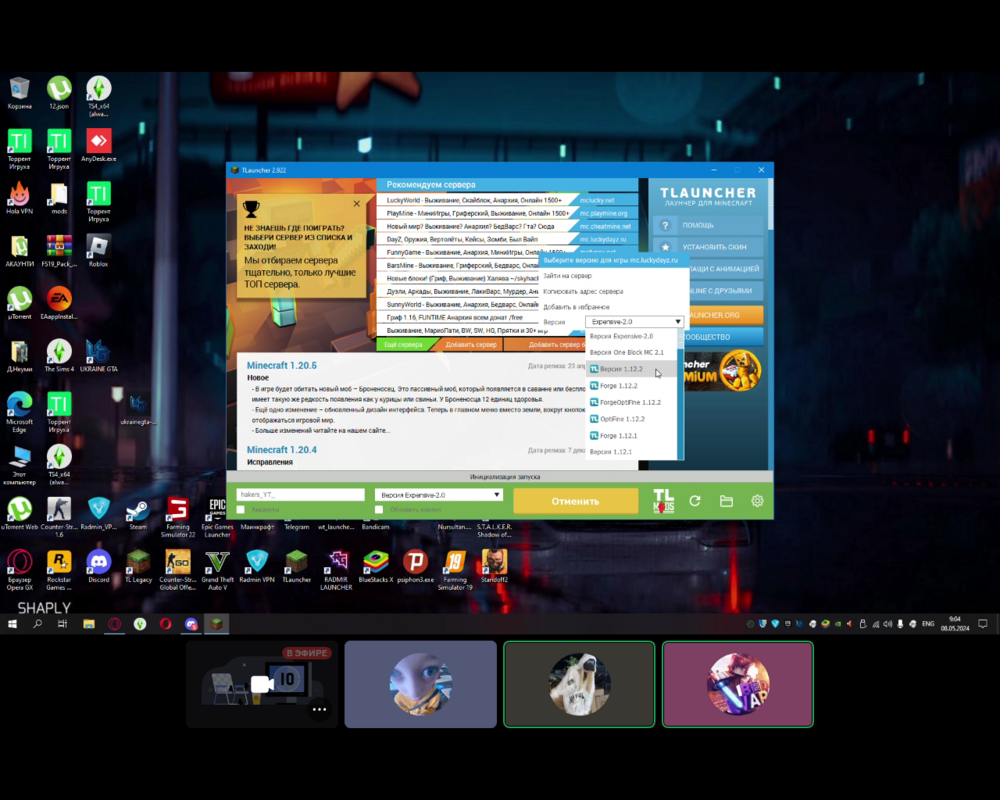Click the green Ещё сервера button
The image size is (1000, 800).
tap(404, 344)
